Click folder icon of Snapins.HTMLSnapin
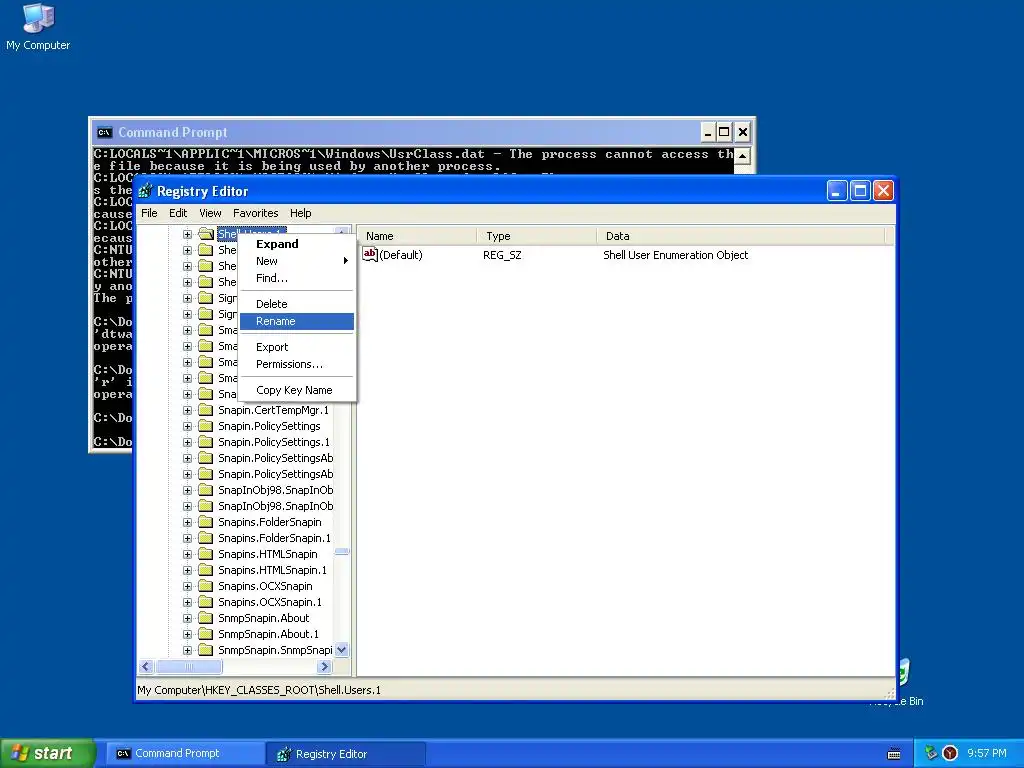 206,554
